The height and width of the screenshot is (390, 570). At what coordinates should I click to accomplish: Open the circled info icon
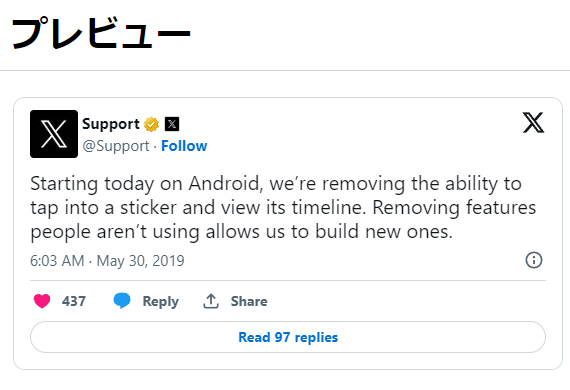[534, 260]
